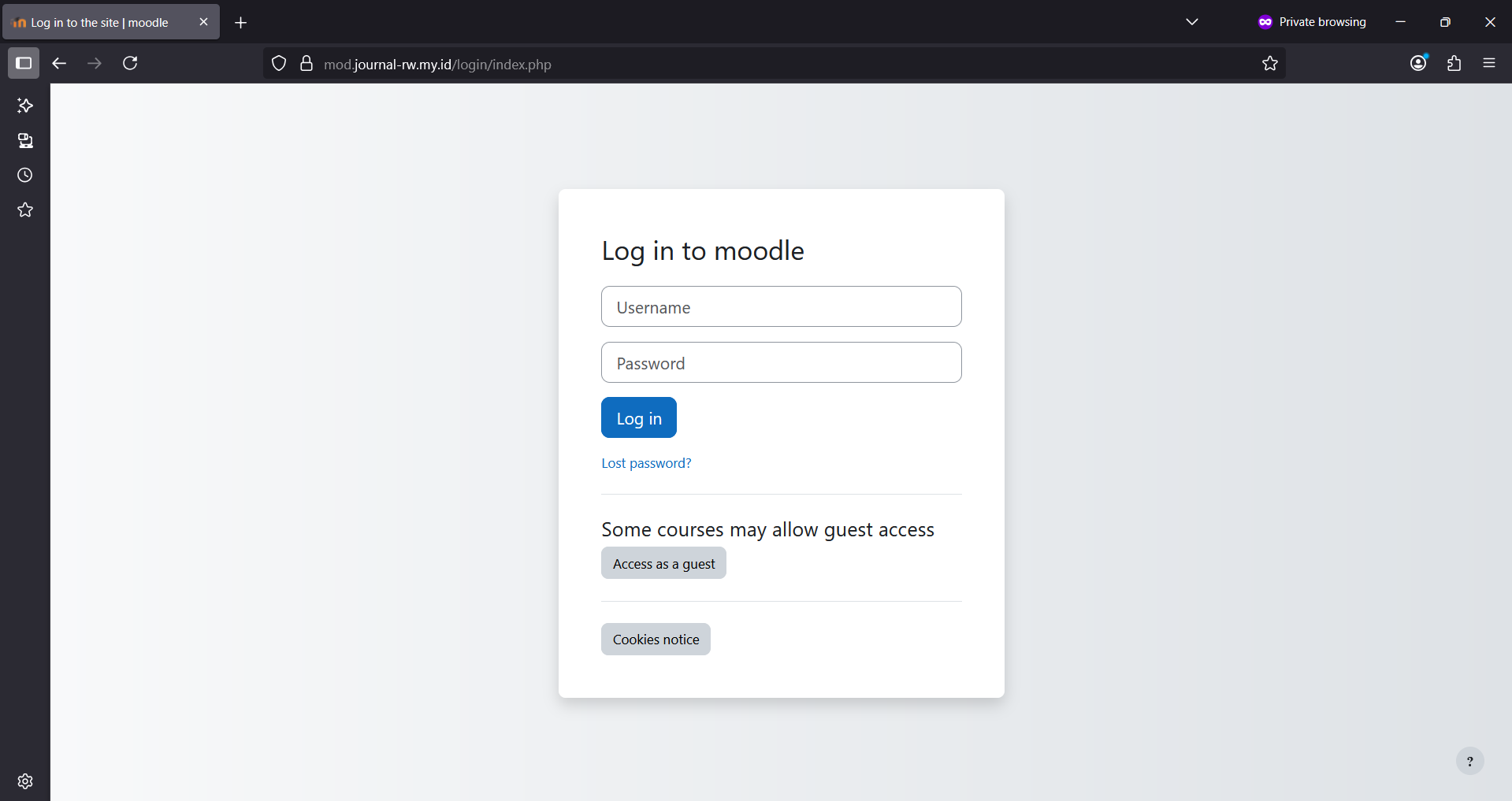Open the hamburger application menu

click(1488, 63)
